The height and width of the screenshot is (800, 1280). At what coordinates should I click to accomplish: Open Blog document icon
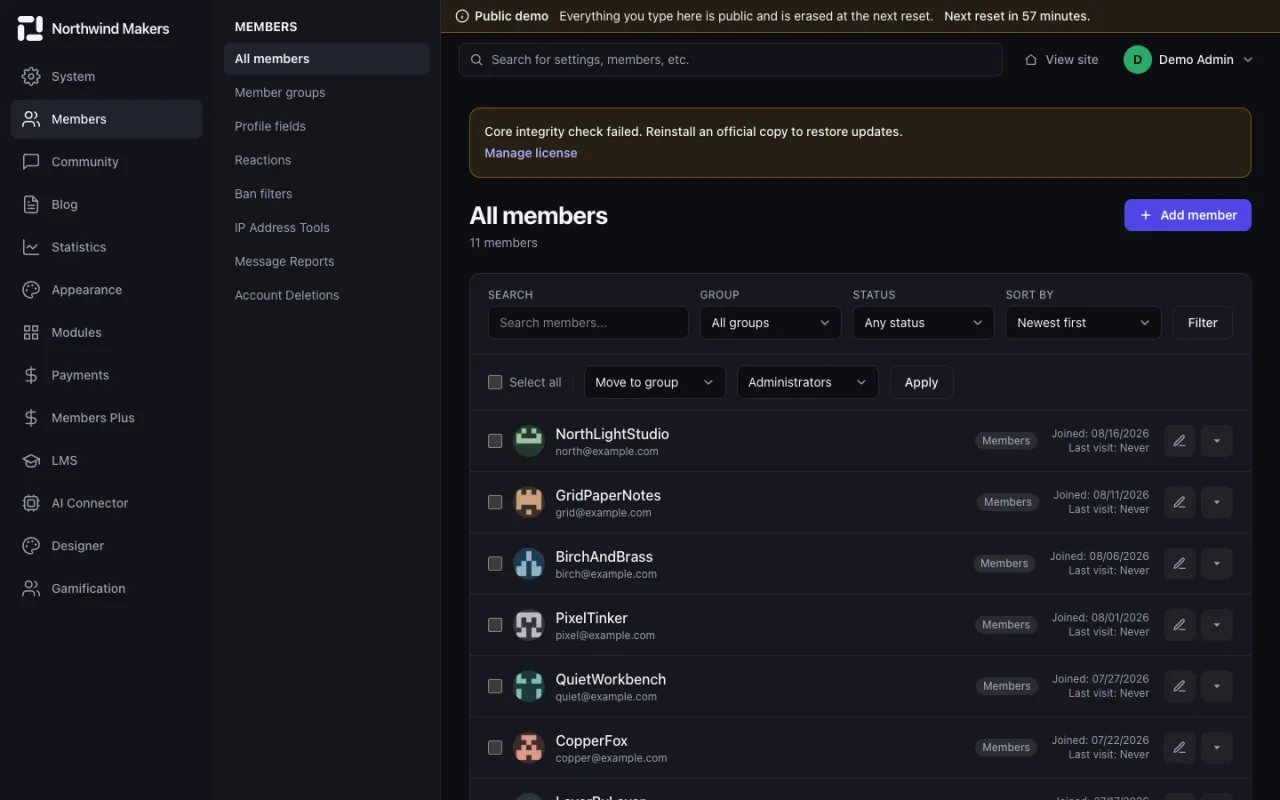pos(31,204)
